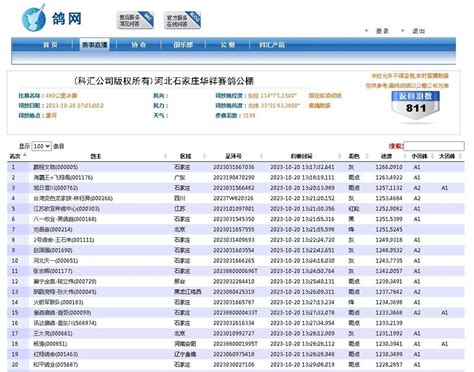Open the 俱乐部 menu item
The image size is (474, 372).
click(x=183, y=45)
